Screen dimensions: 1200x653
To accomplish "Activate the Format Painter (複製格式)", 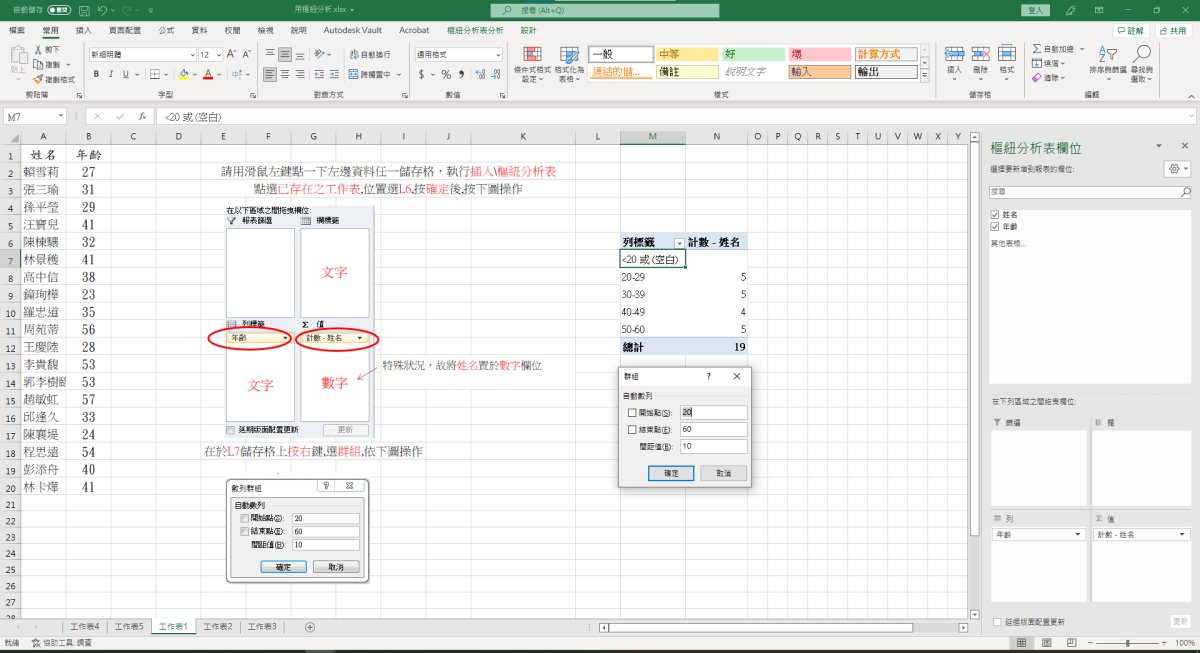I will tap(54, 79).
